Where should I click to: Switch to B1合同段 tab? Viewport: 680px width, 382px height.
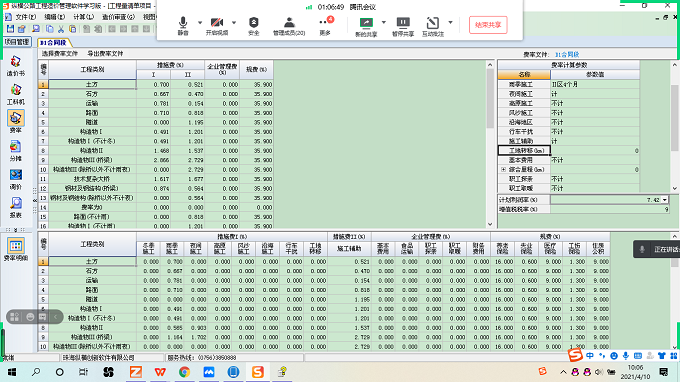[54, 42]
